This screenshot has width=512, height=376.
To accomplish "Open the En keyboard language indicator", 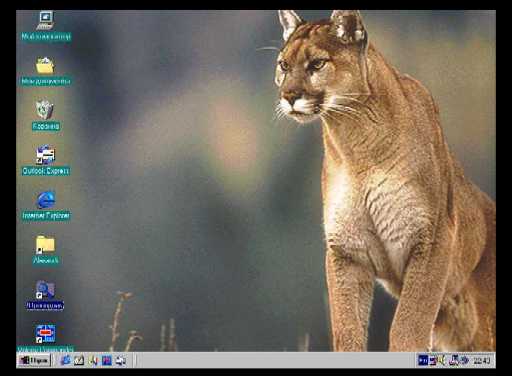I will (x=423, y=360).
